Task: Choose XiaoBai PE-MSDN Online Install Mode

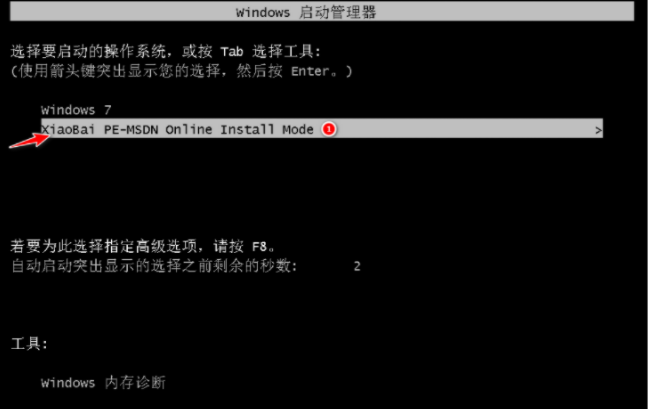Action: click(322, 128)
